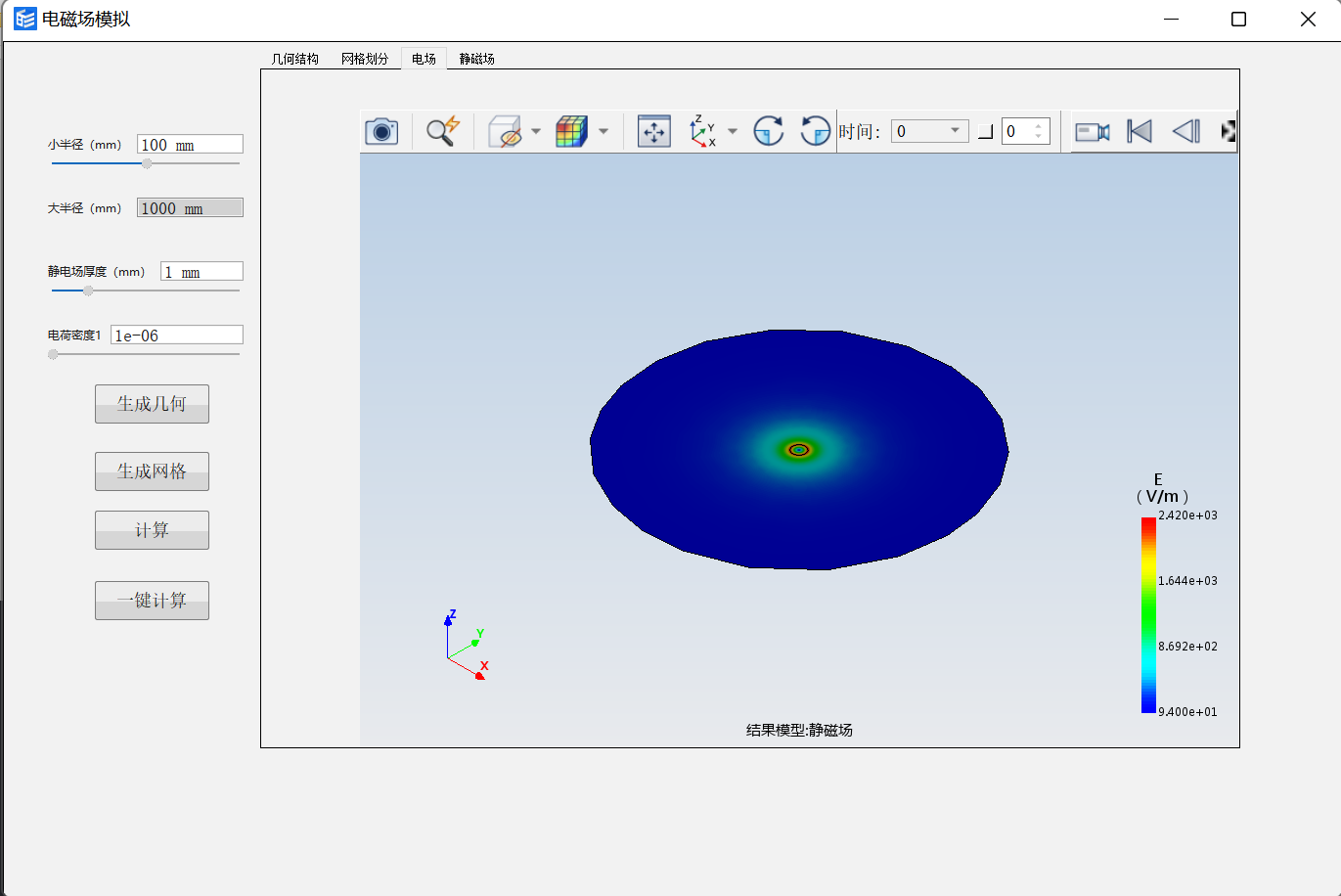Click the E field color legend bar
This screenshot has height=896, width=1341.
click(x=1148, y=614)
